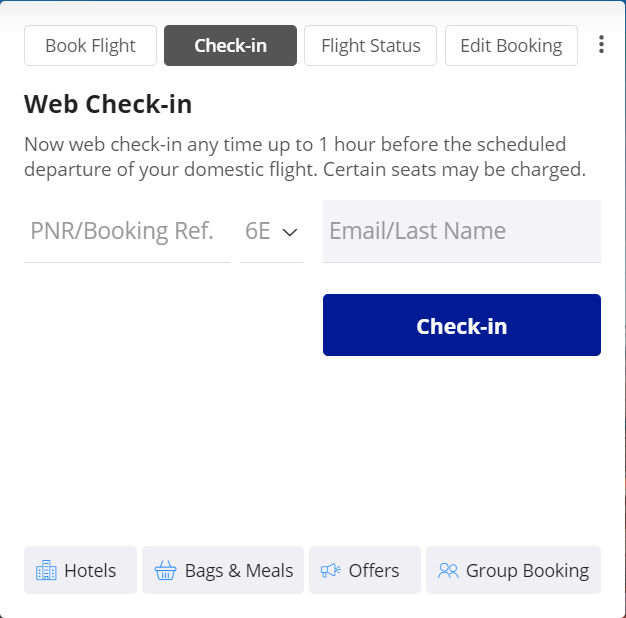The height and width of the screenshot is (618, 626).
Task: Click the Web Check-in heading
Action: (x=108, y=104)
